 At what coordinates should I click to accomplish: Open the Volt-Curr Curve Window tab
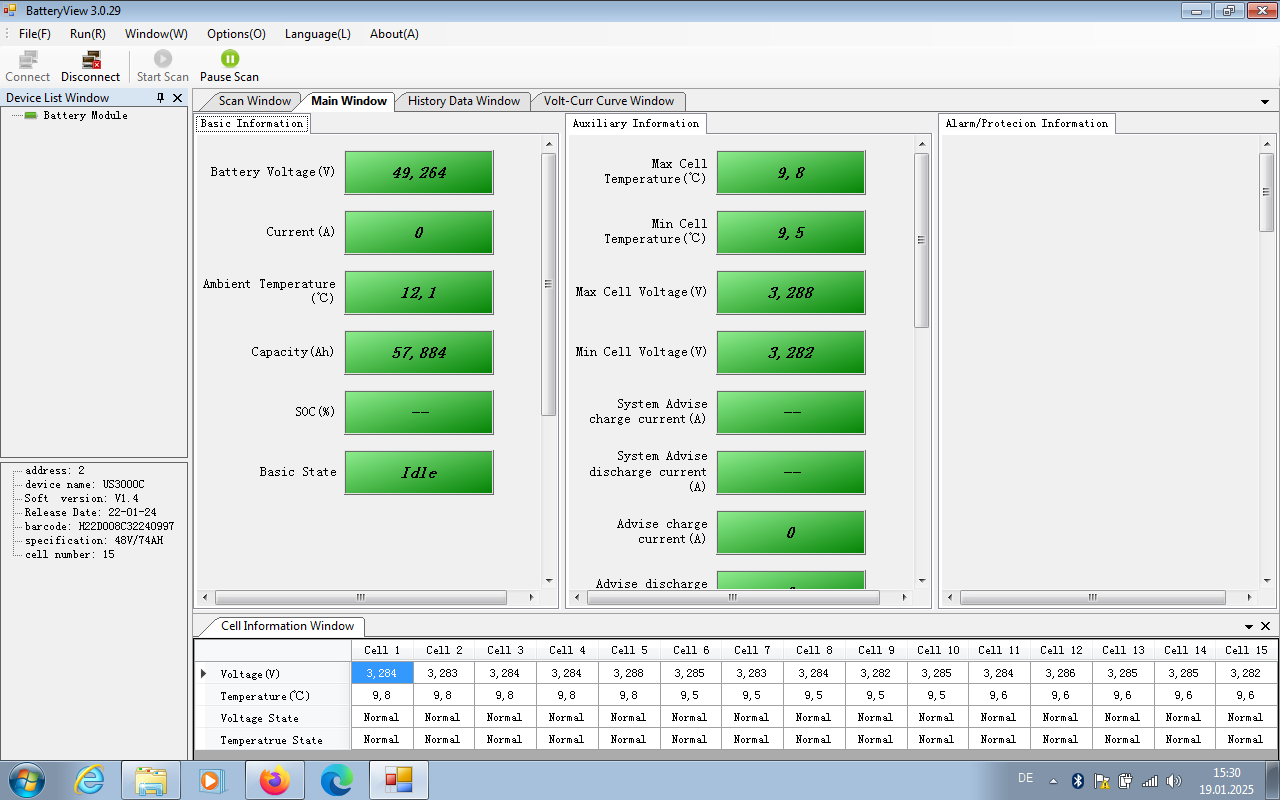[x=608, y=101]
